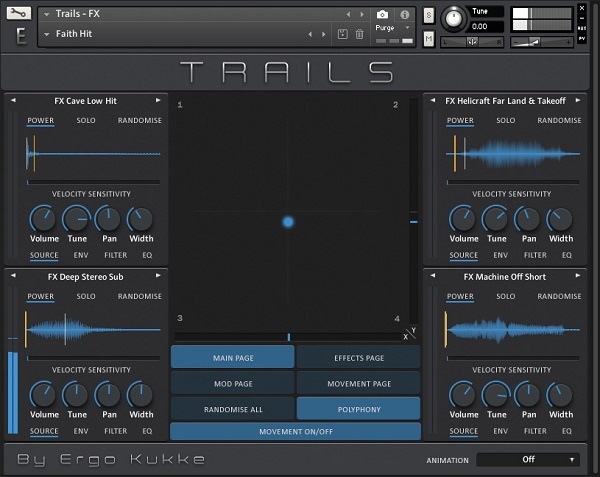This screenshot has width=600, height=477.
Task: Click the trash delete preset icon
Action: tap(359, 34)
